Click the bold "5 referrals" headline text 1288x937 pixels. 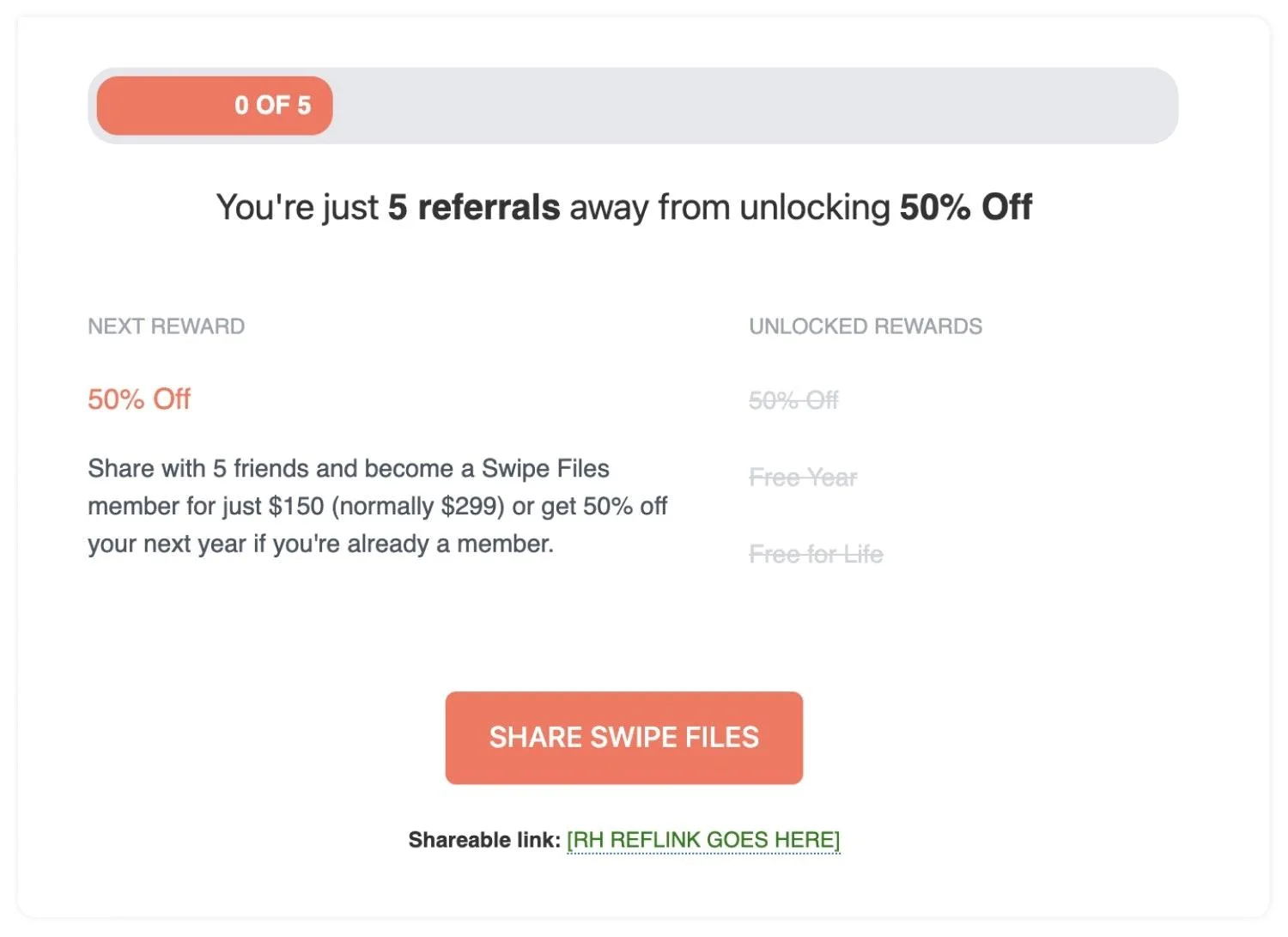pyautogui.click(x=473, y=208)
